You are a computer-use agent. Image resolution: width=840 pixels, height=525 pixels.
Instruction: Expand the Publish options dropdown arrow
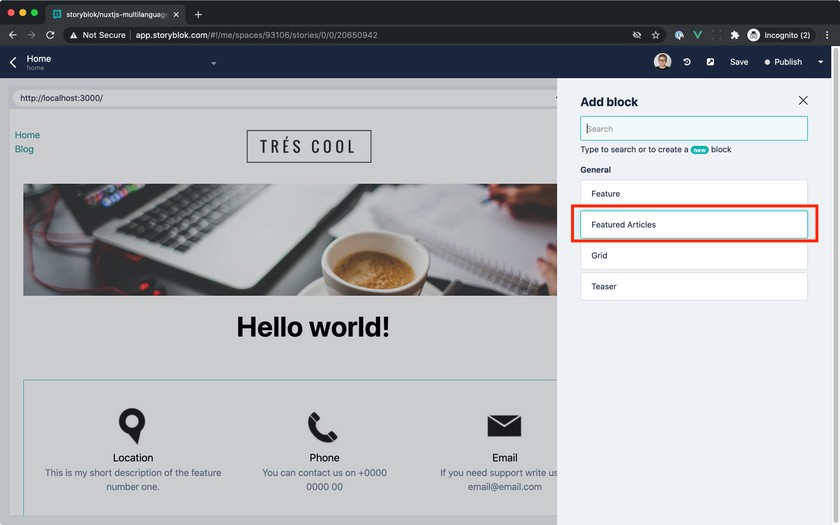(x=821, y=62)
